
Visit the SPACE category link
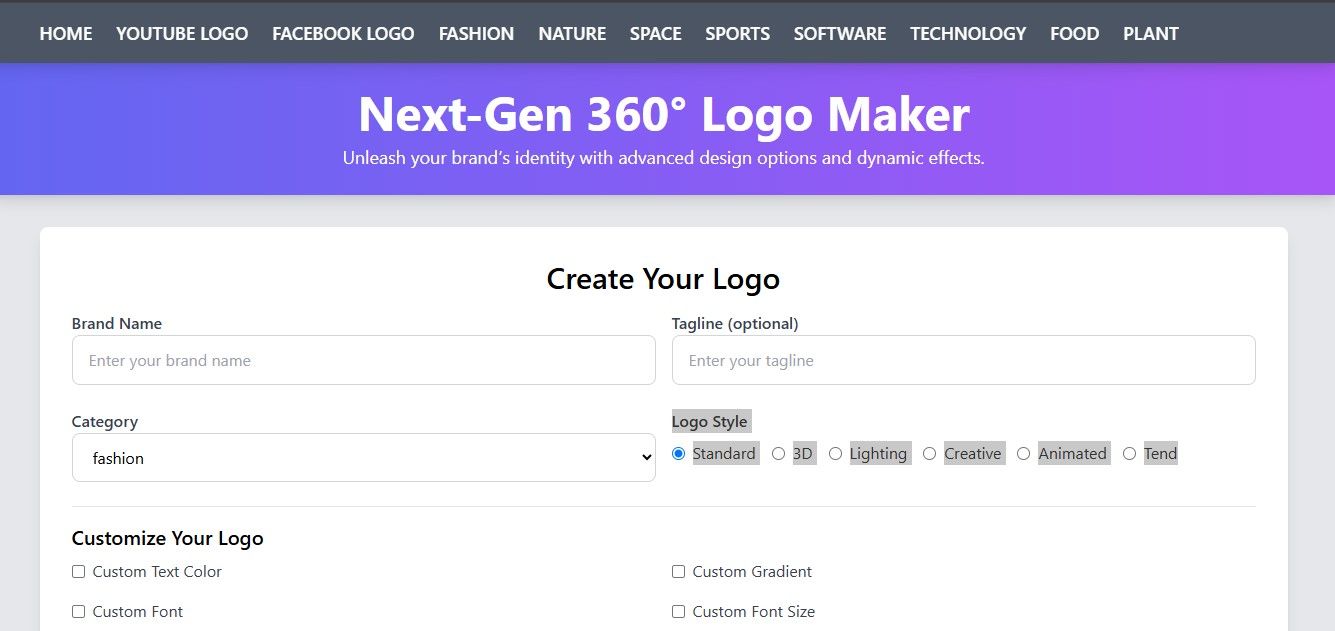coord(655,34)
